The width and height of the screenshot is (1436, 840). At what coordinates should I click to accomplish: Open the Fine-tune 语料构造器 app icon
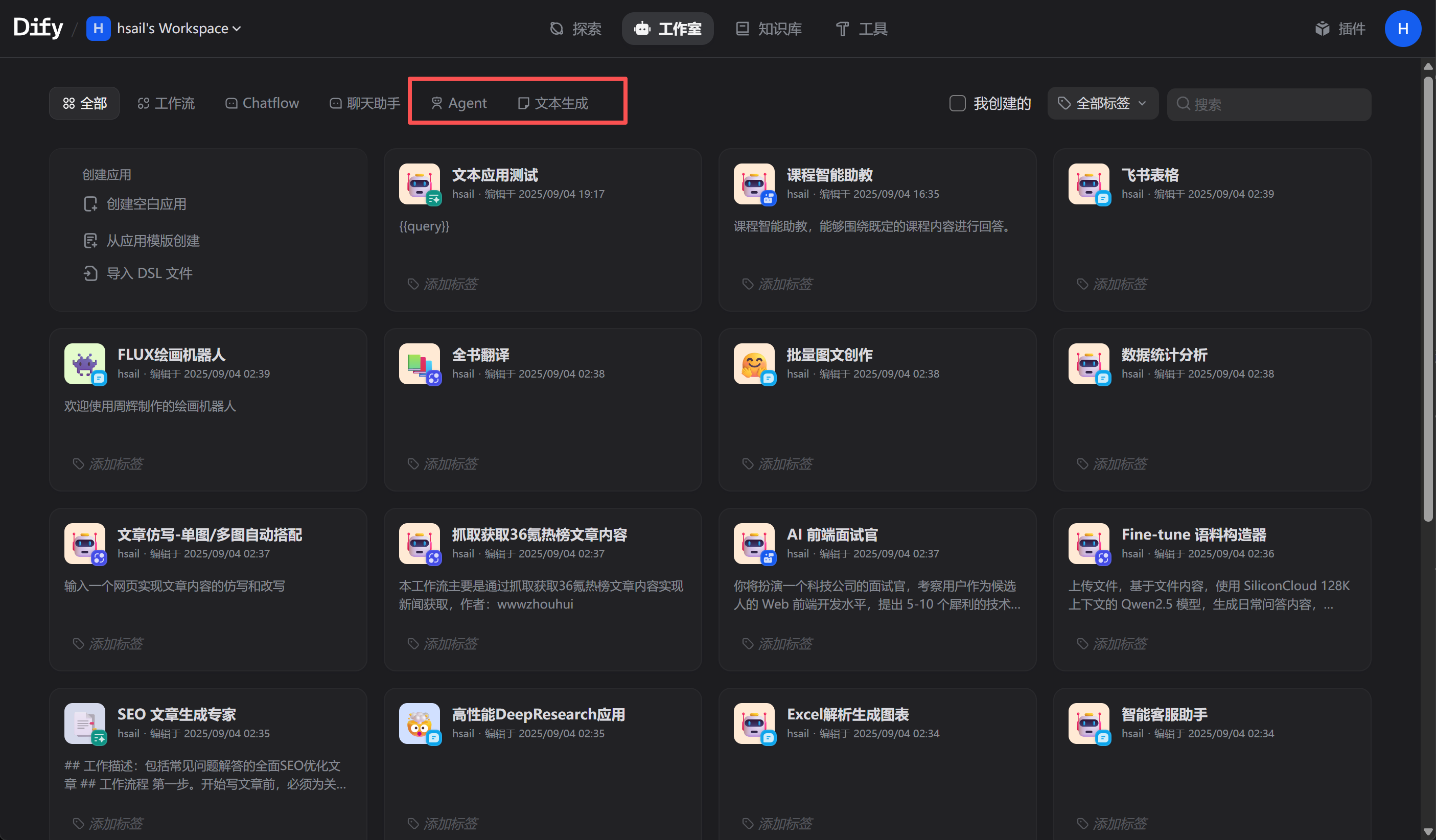(1089, 544)
